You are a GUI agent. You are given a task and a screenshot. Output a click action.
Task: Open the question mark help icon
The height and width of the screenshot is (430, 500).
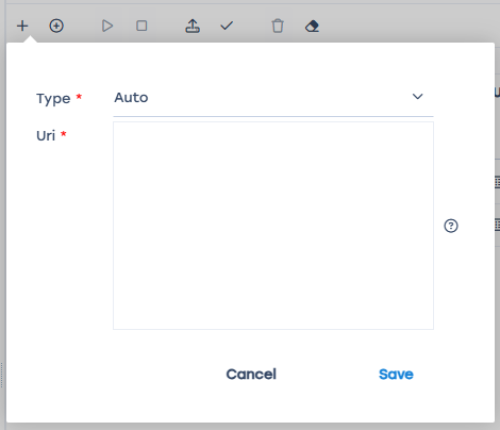click(x=451, y=226)
